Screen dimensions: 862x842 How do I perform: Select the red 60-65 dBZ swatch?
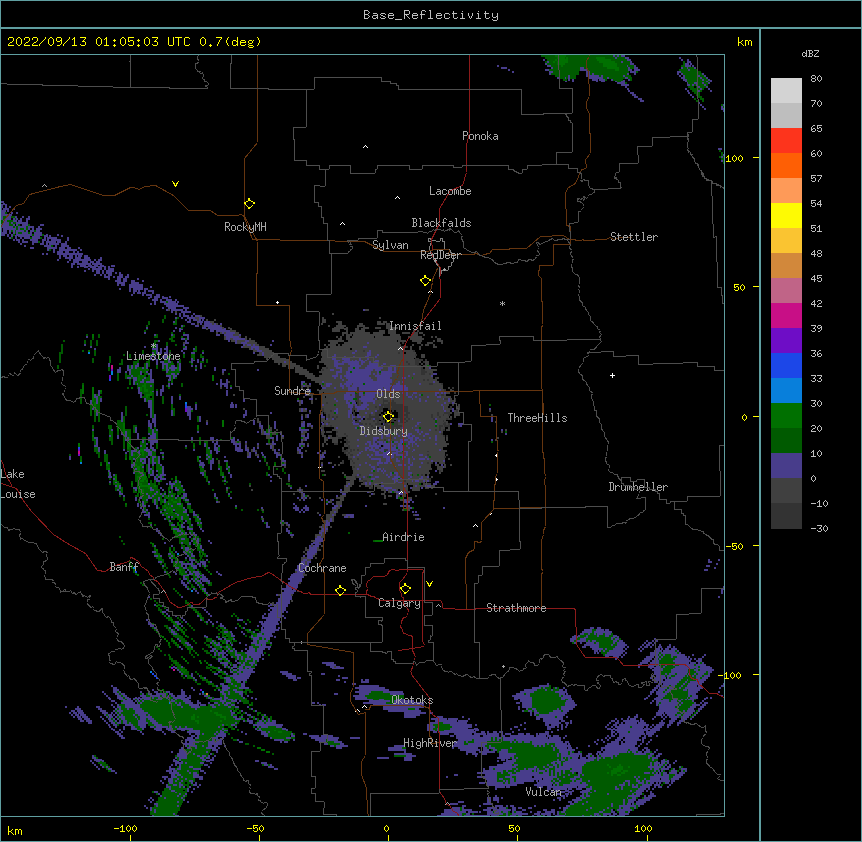(x=786, y=141)
